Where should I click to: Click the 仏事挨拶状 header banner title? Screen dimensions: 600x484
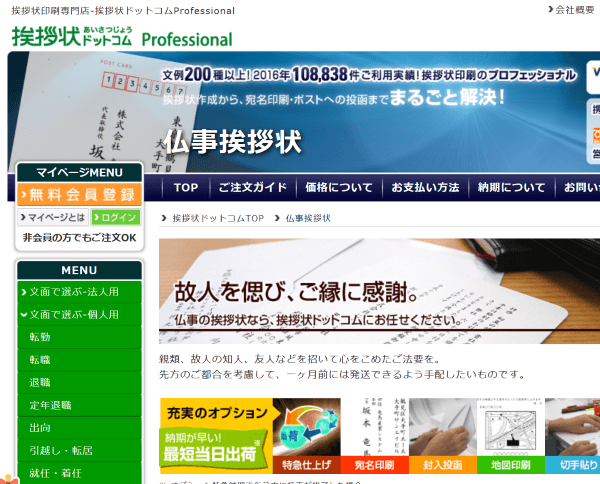(233, 142)
